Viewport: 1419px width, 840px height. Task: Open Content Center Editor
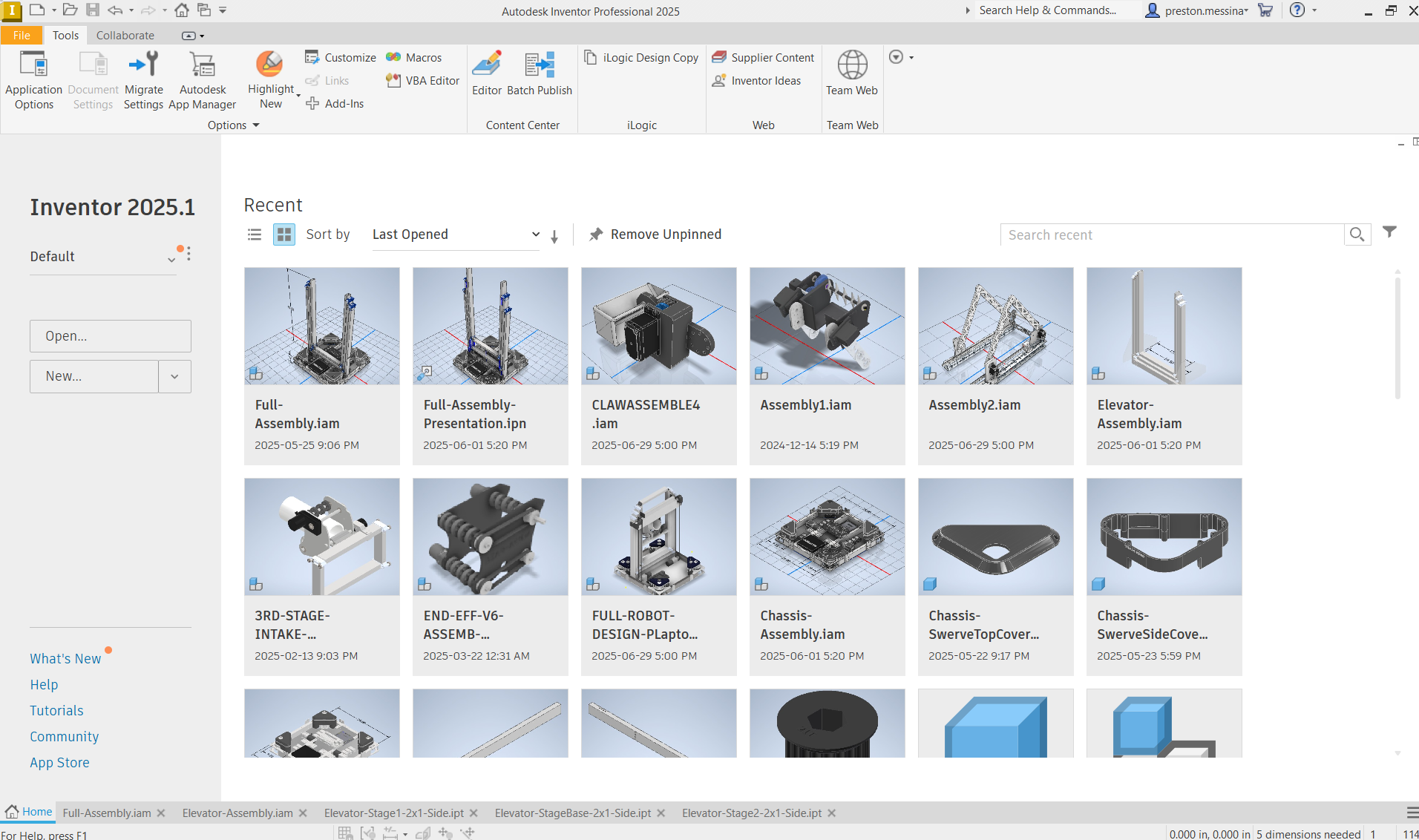tap(487, 74)
